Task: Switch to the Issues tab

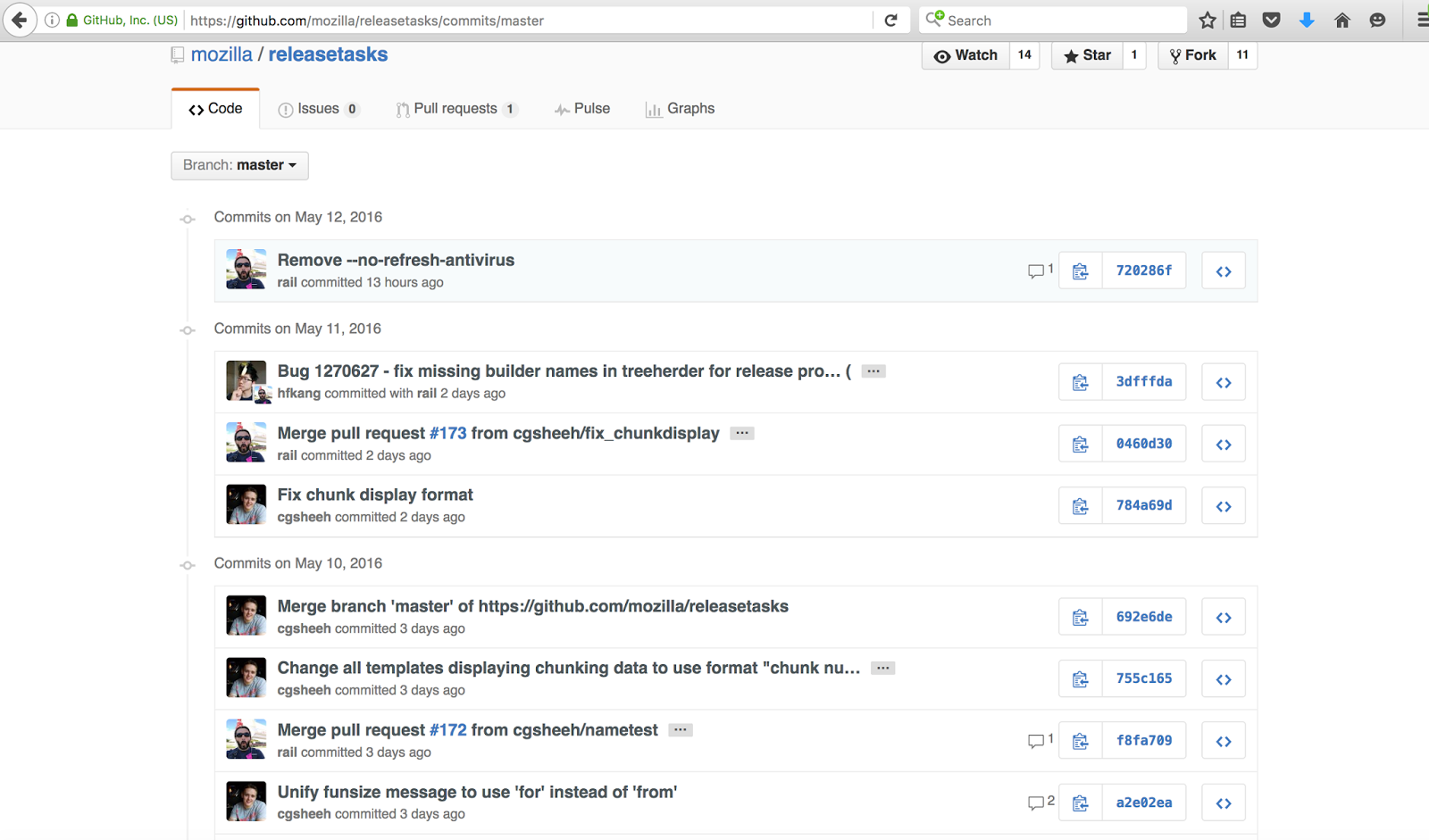Action: (318, 109)
